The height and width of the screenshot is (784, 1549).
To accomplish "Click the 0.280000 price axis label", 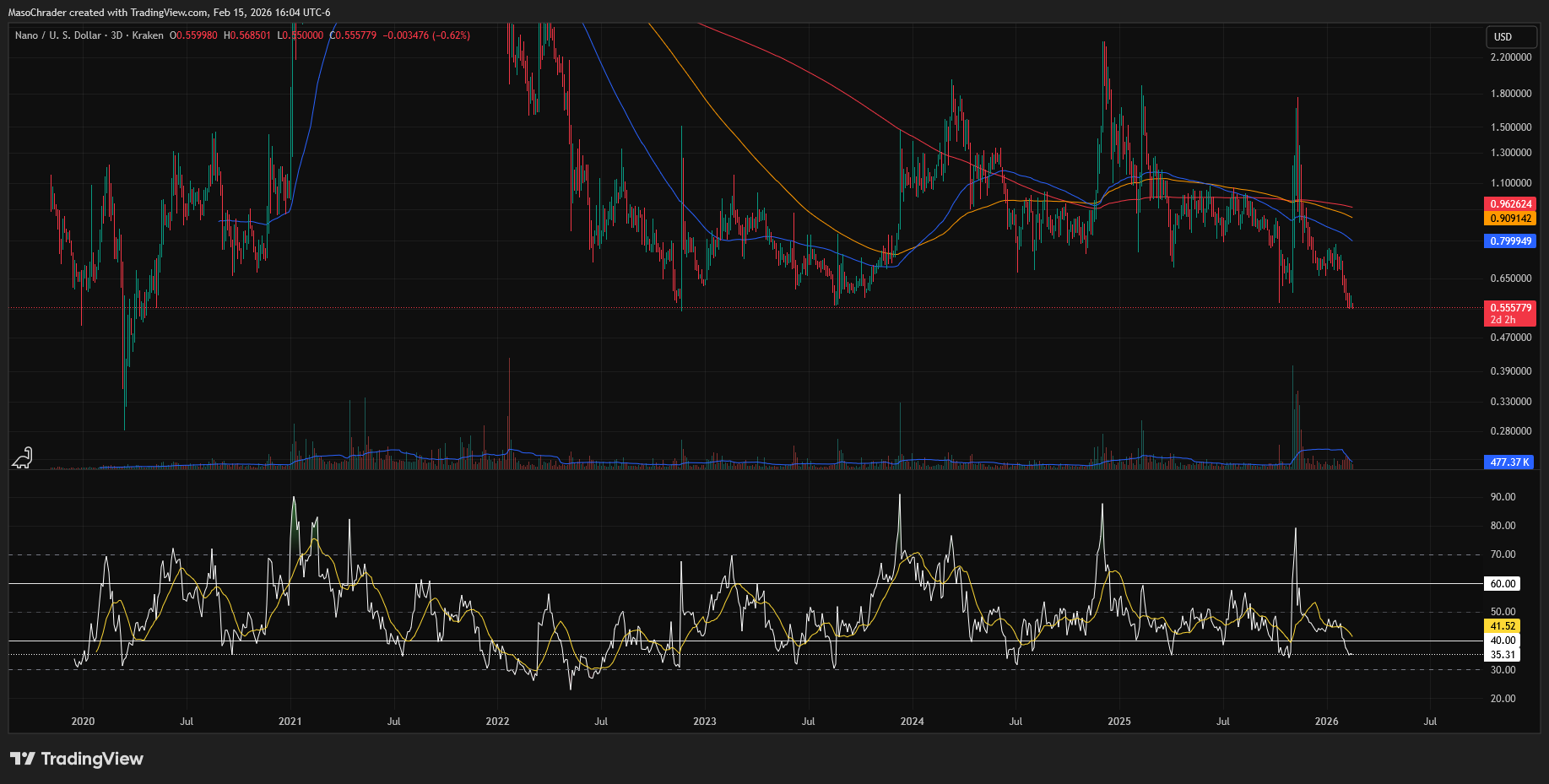I will coord(1511,431).
